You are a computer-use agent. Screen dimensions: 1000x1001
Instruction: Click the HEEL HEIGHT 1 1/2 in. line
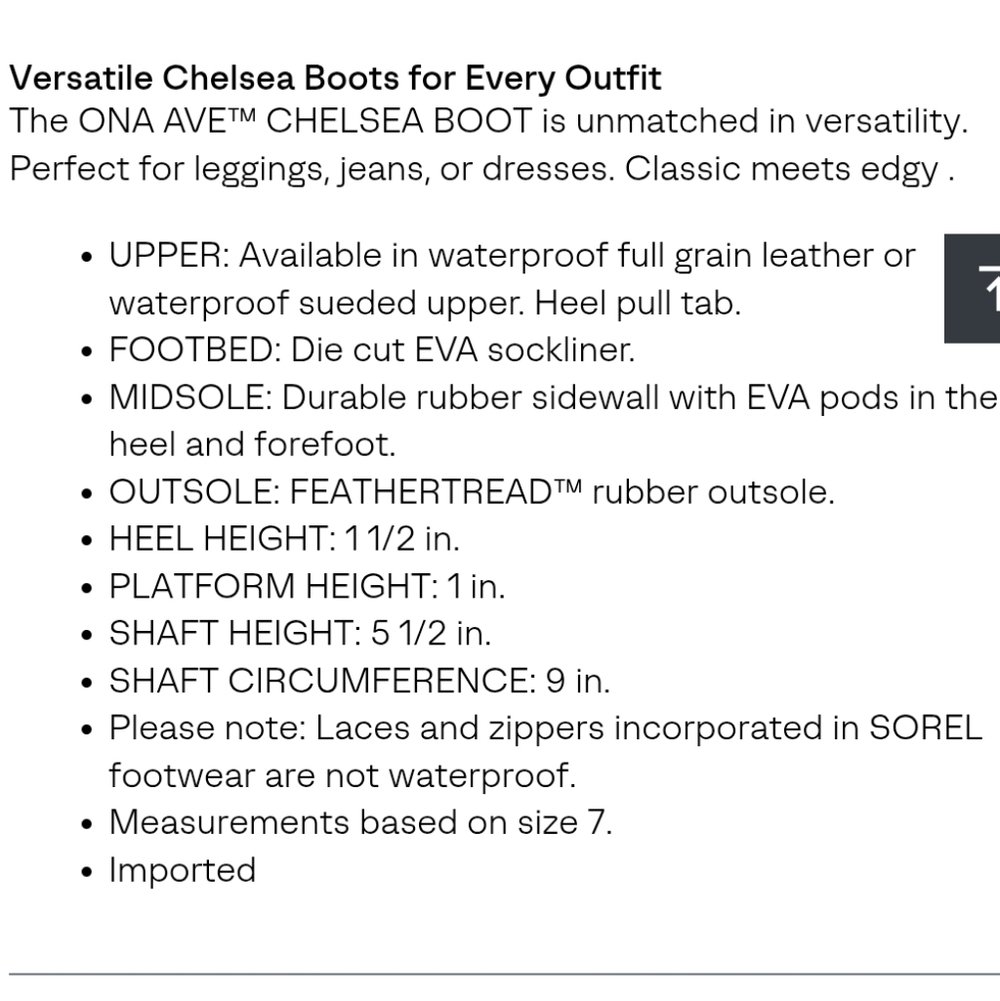(284, 539)
